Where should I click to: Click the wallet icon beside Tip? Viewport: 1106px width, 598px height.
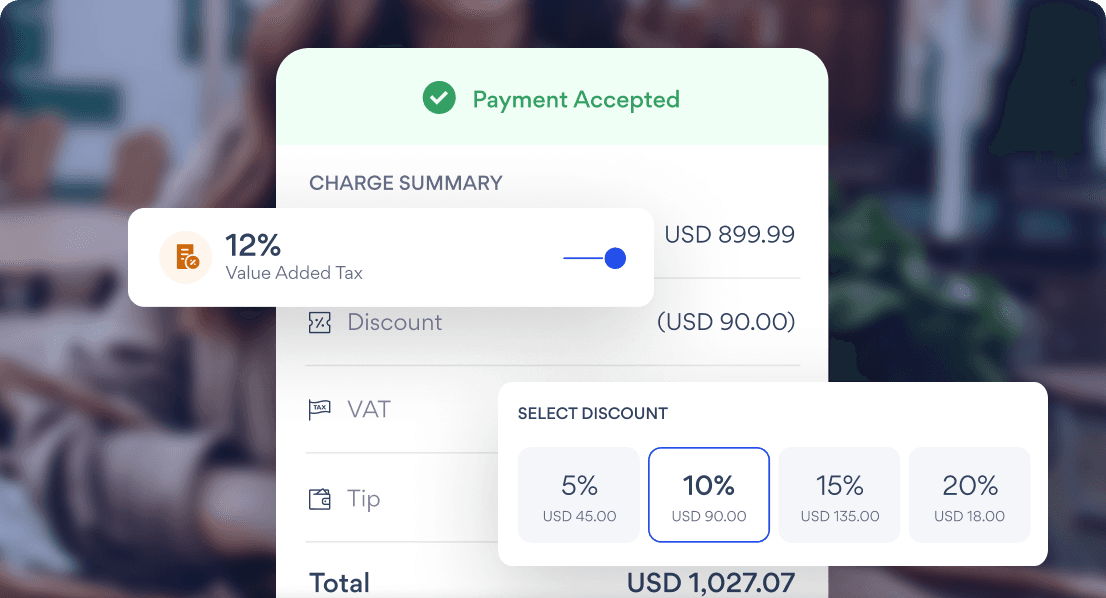click(320, 498)
